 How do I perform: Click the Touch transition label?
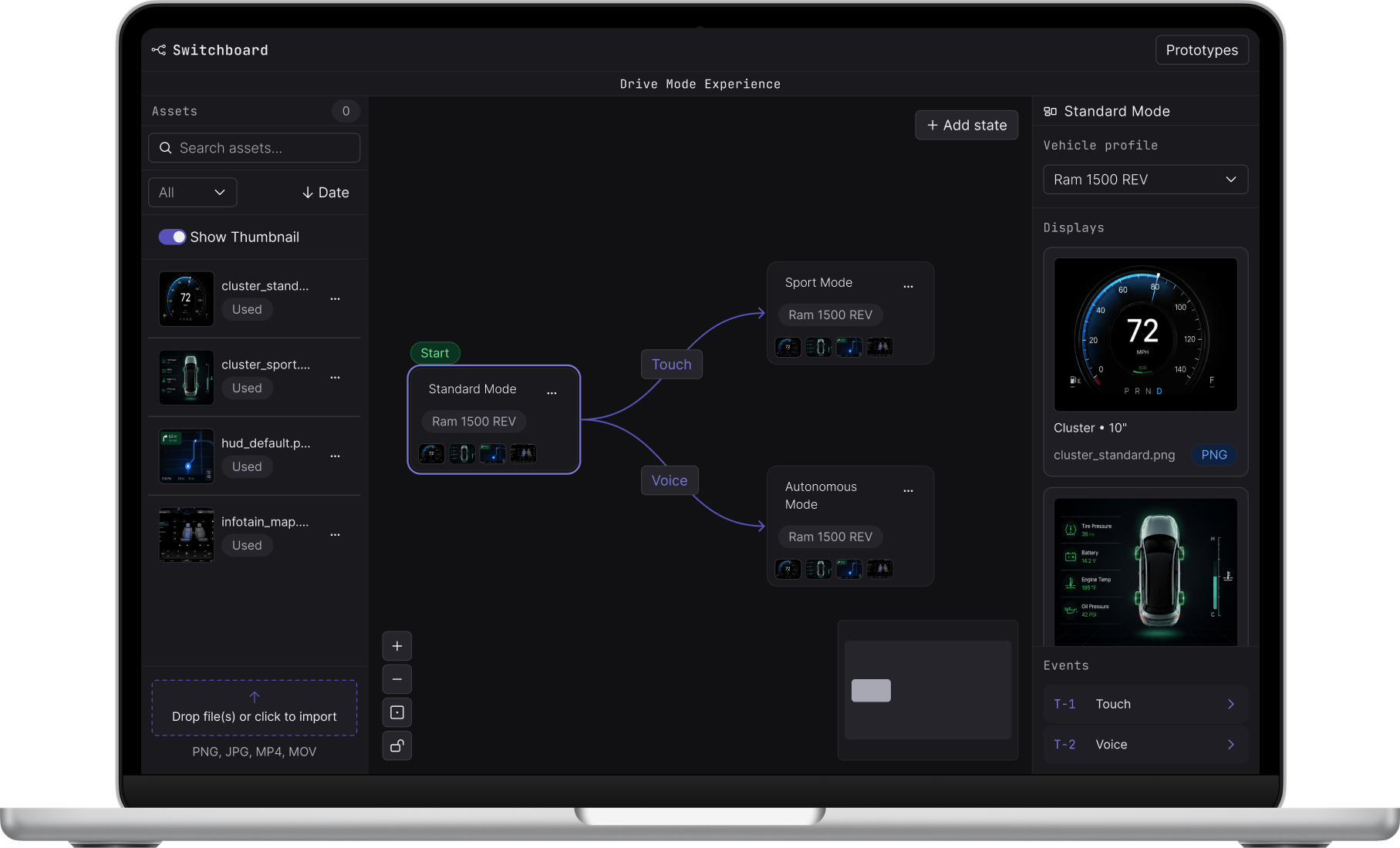click(x=672, y=365)
